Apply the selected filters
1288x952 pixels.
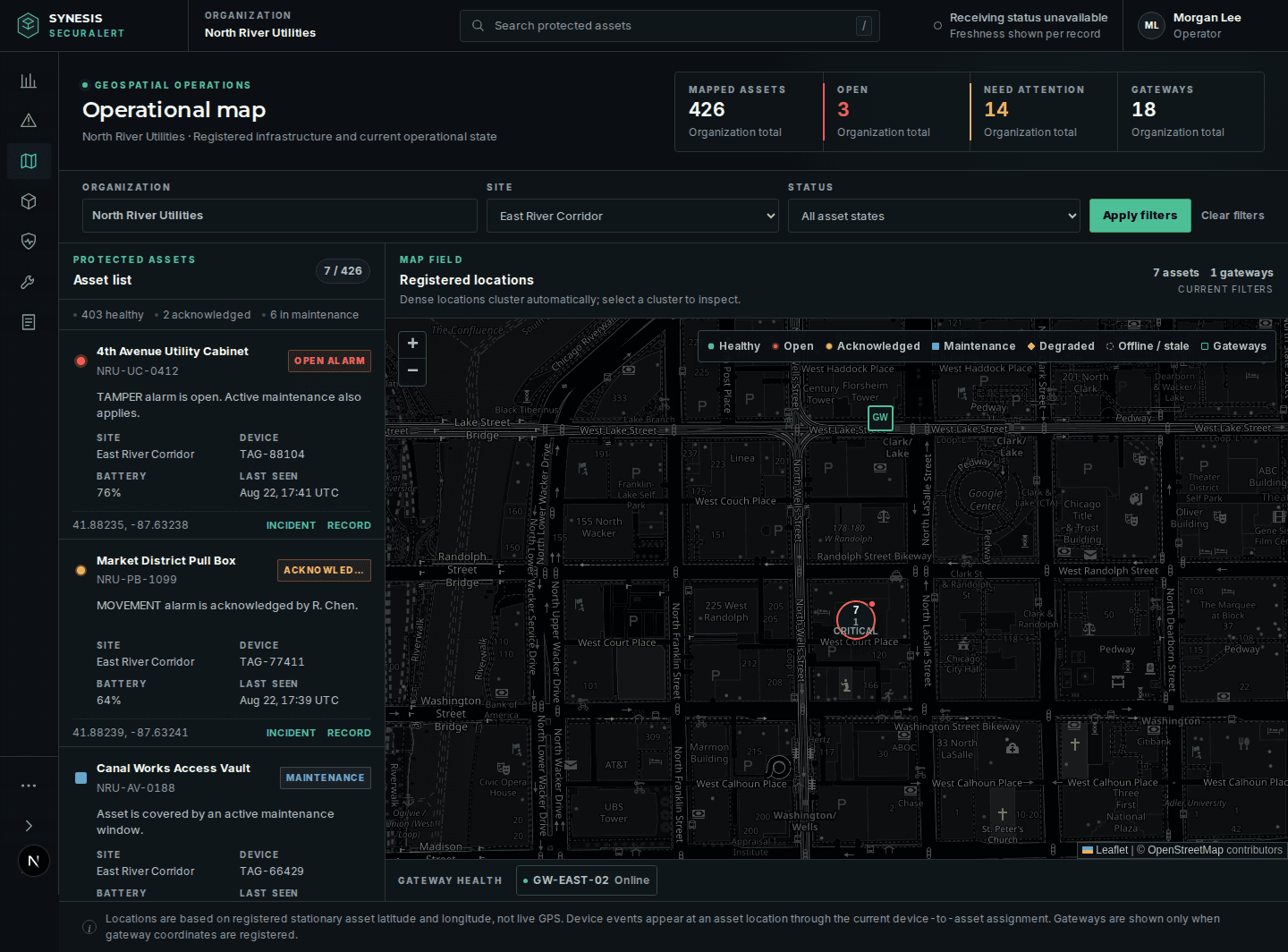1140,216
